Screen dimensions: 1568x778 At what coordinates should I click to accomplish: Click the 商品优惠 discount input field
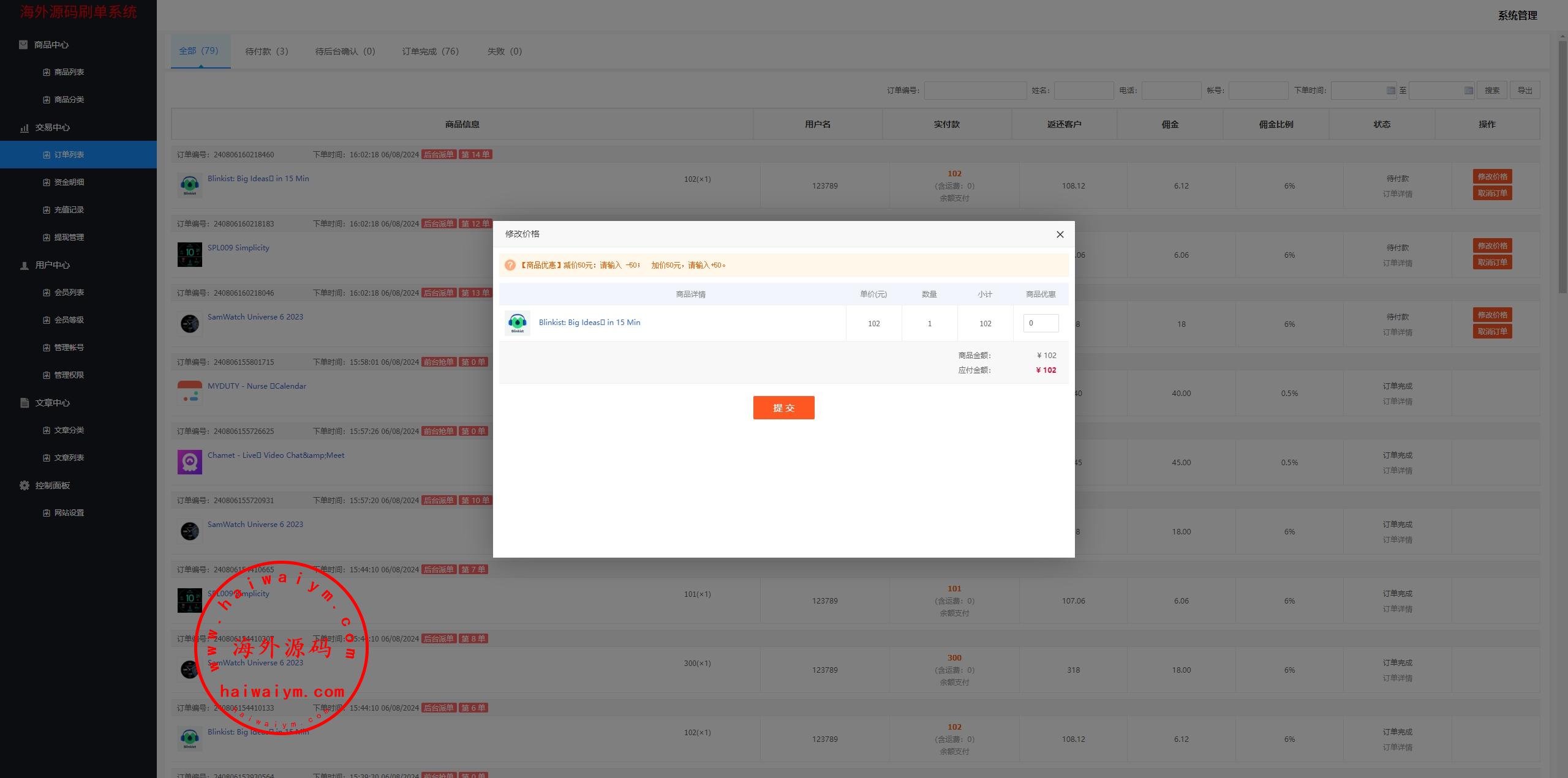1040,323
